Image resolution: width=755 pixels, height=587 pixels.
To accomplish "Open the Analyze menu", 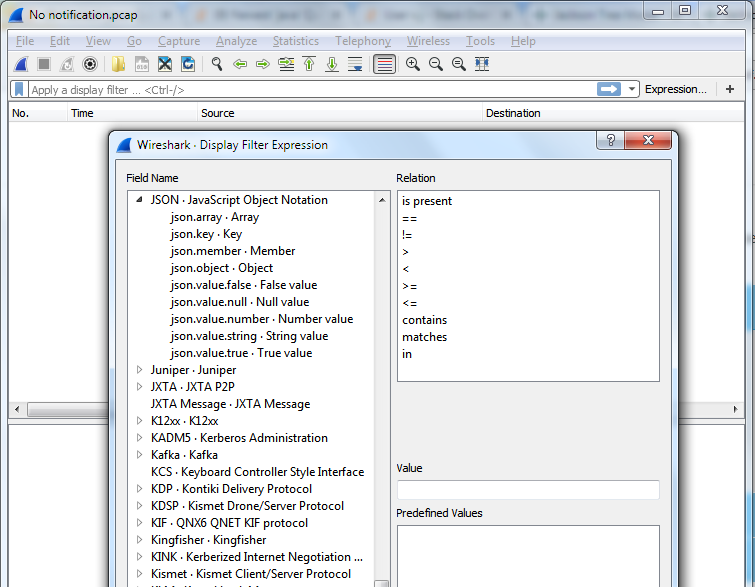I will (x=236, y=41).
